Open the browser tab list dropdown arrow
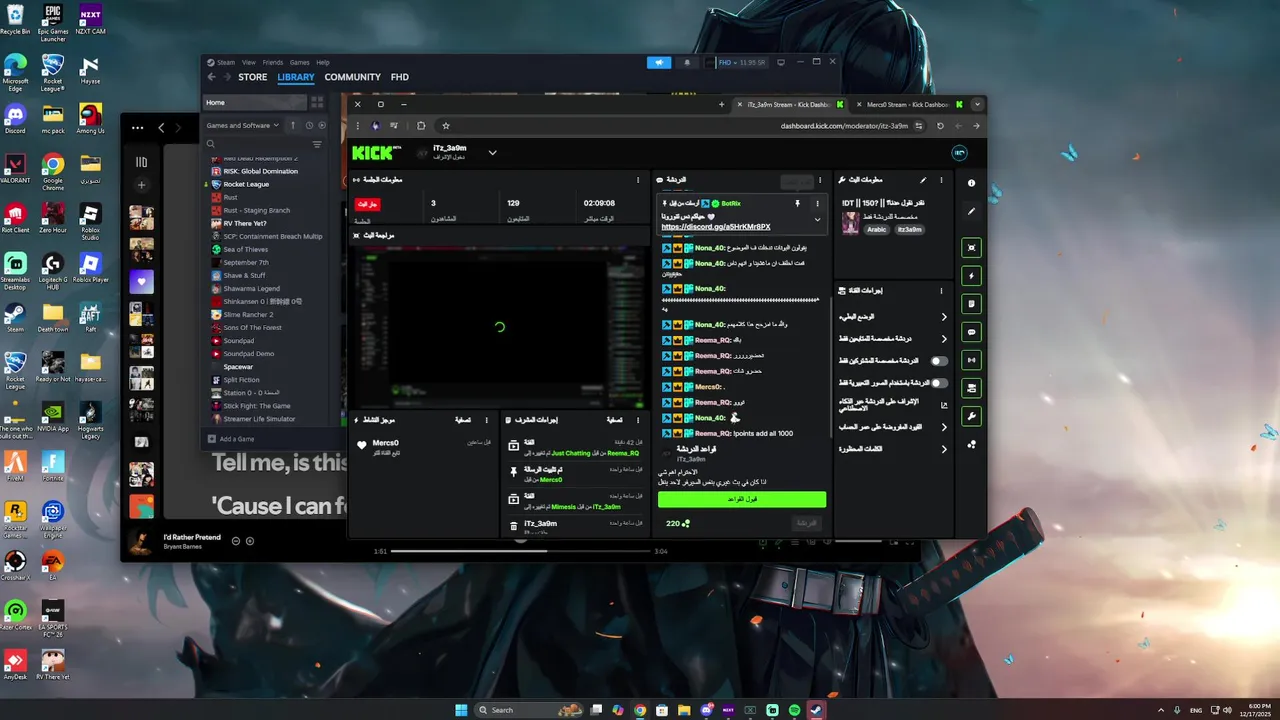This screenshot has height=720, width=1280. [977, 104]
